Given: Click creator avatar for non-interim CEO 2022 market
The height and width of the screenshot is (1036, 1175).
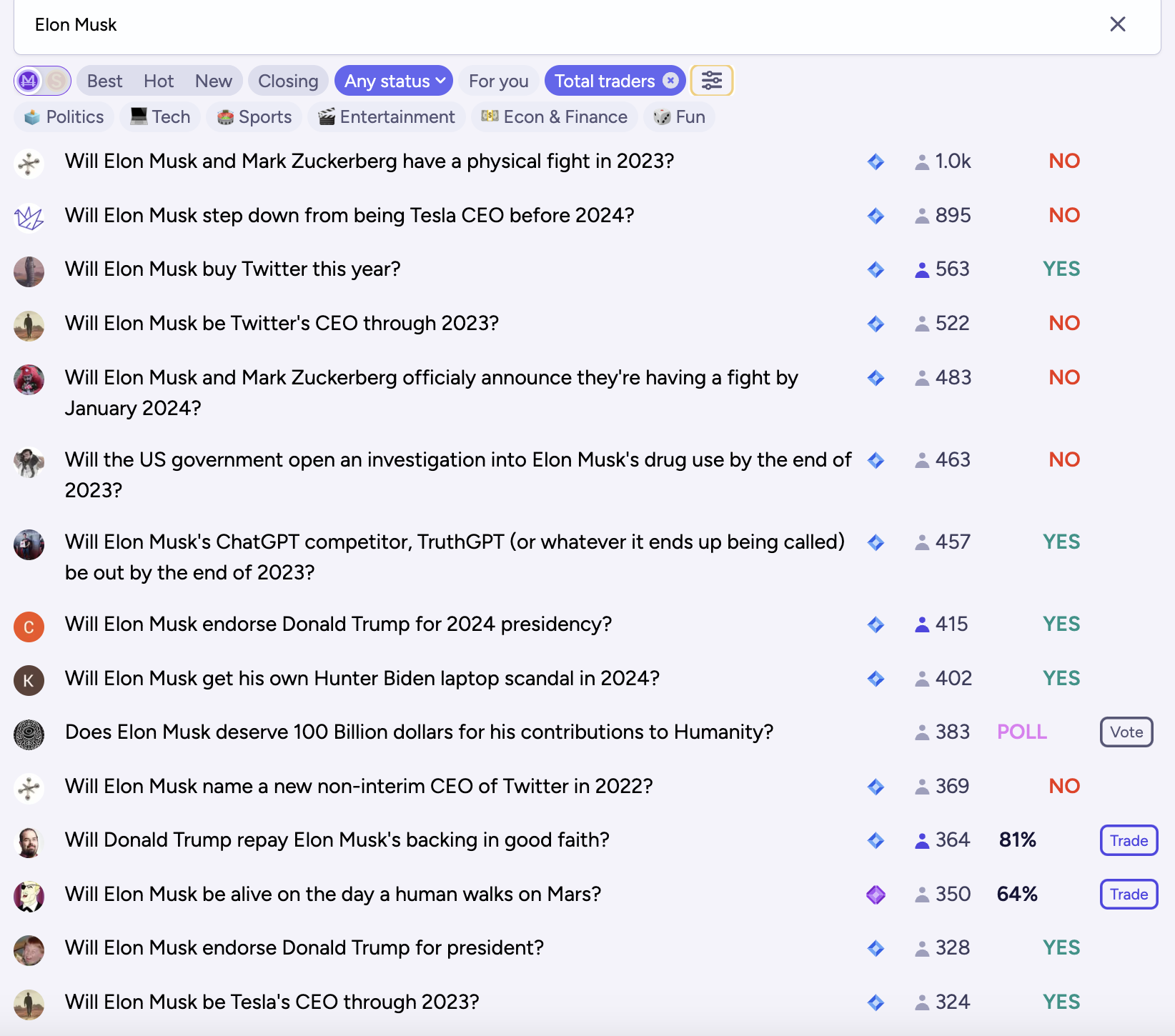Looking at the screenshot, I should pos(29,789).
